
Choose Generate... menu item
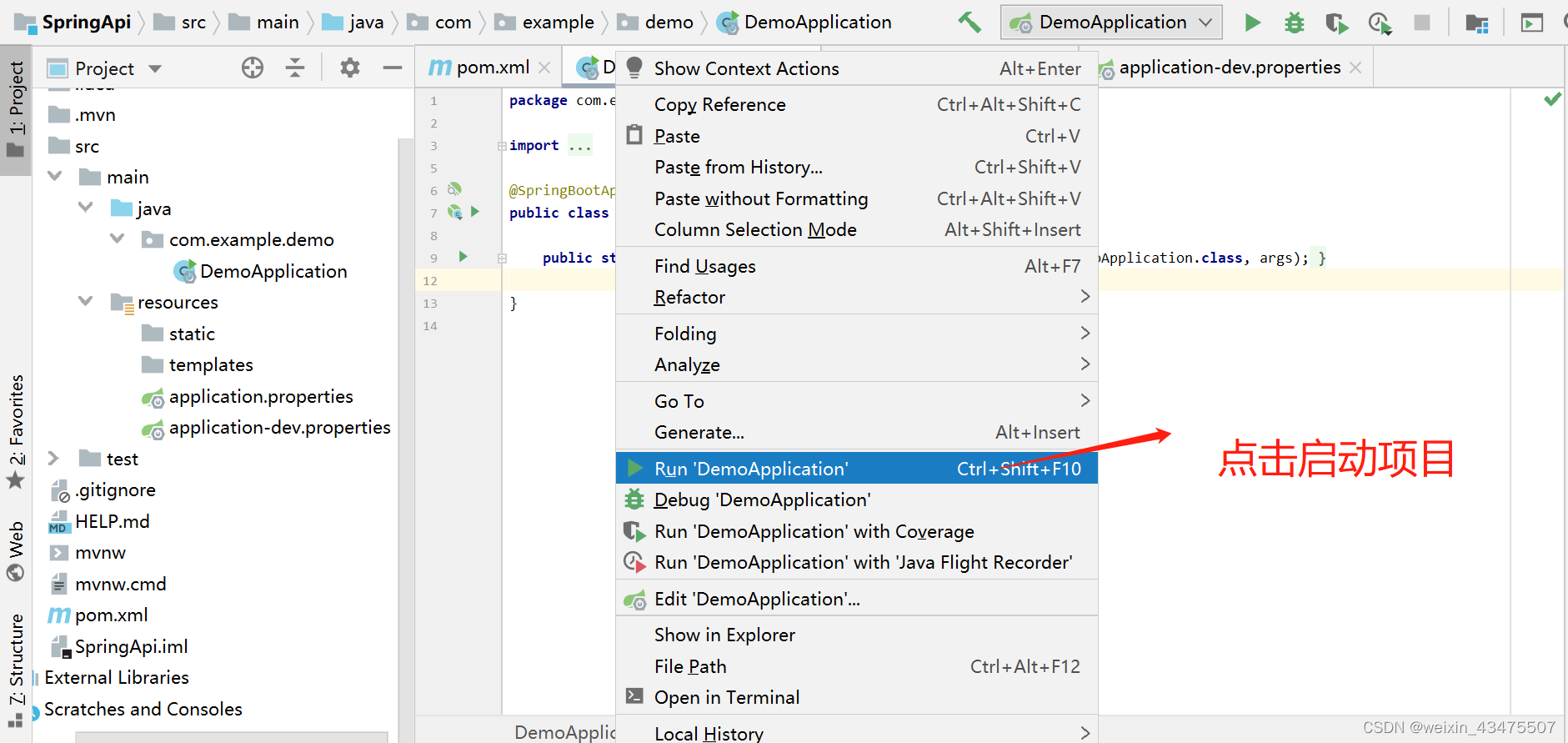coord(856,432)
